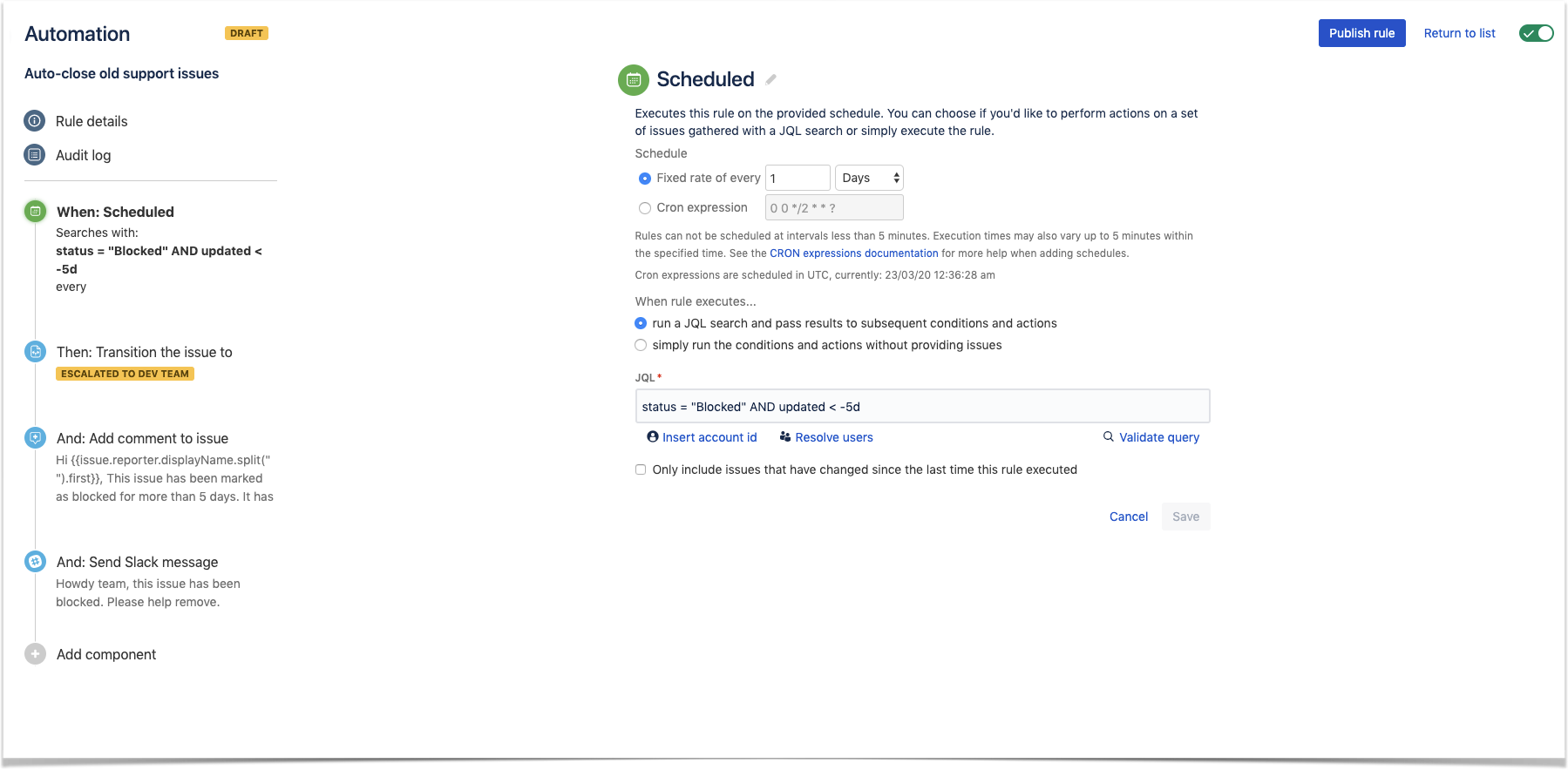
Task: Open Rule details in sidebar
Action: point(92,121)
